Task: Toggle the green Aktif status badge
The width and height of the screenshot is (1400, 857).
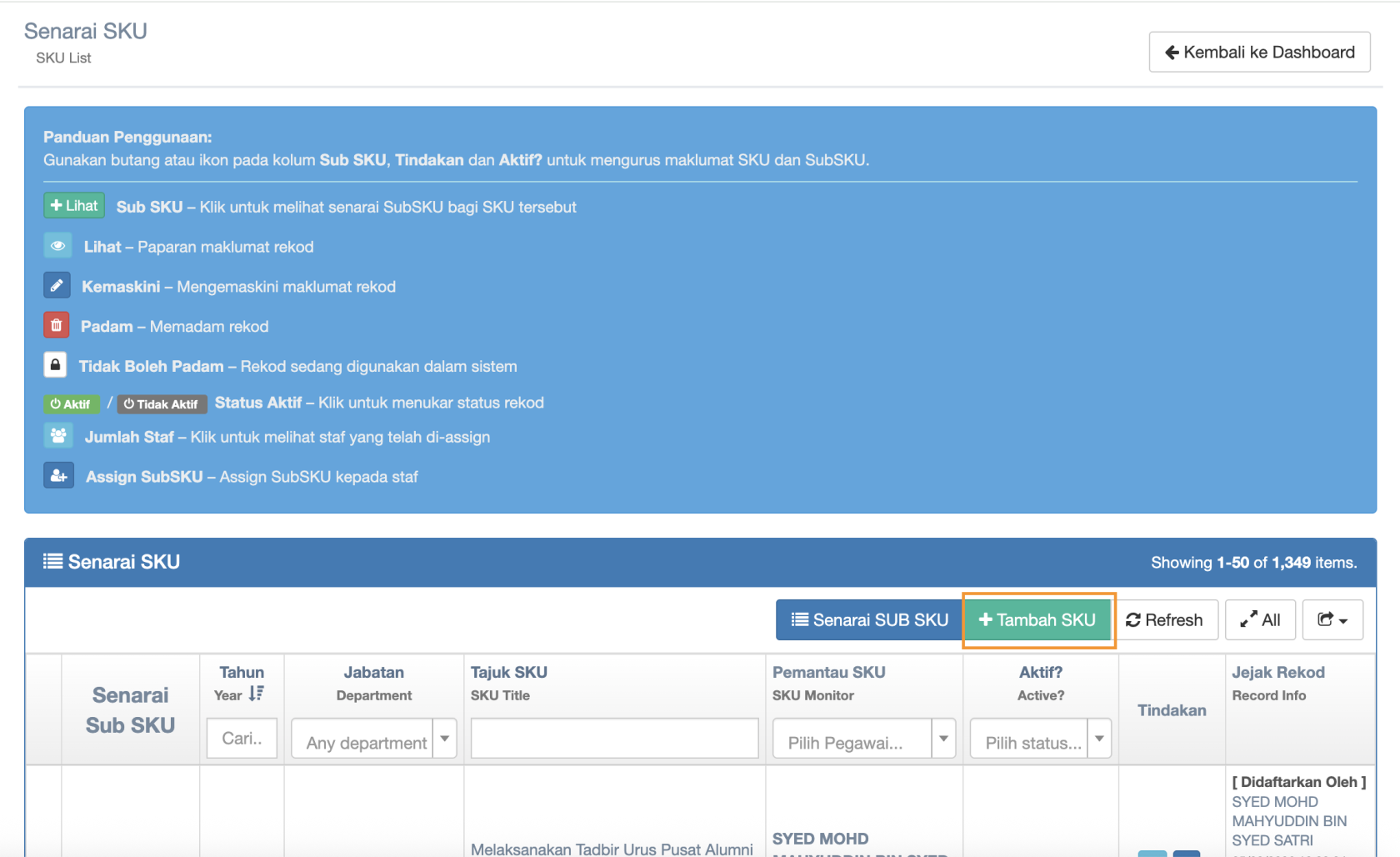Action: click(x=71, y=404)
